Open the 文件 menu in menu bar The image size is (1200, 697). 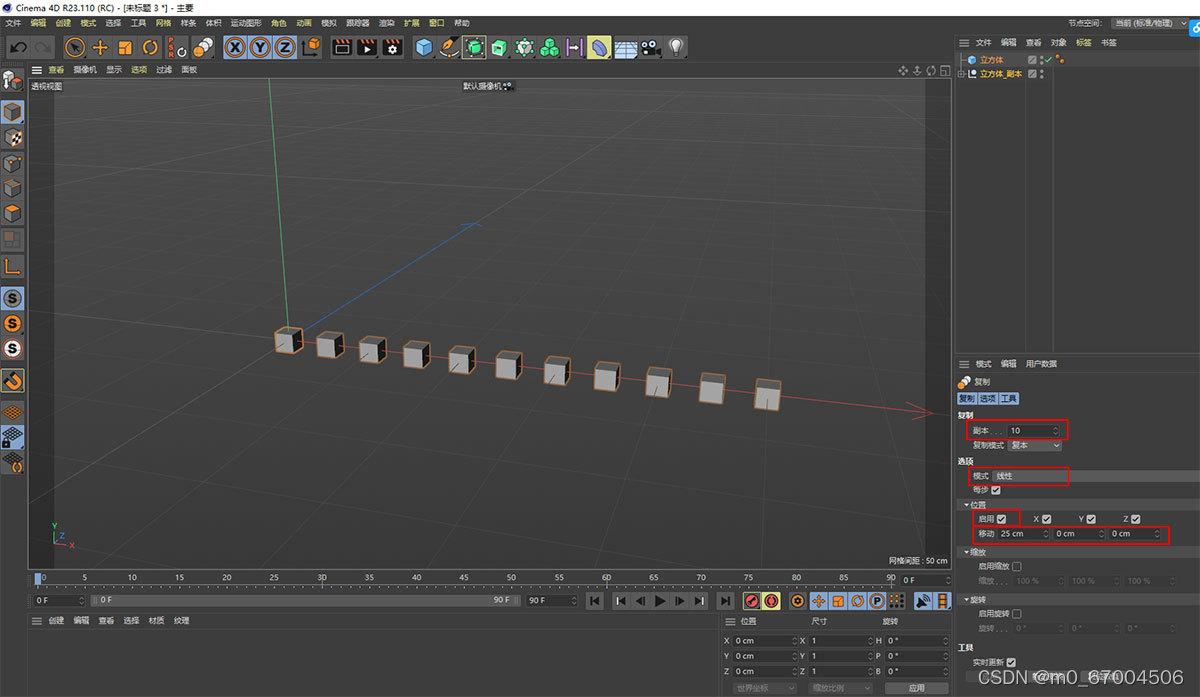(13, 22)
